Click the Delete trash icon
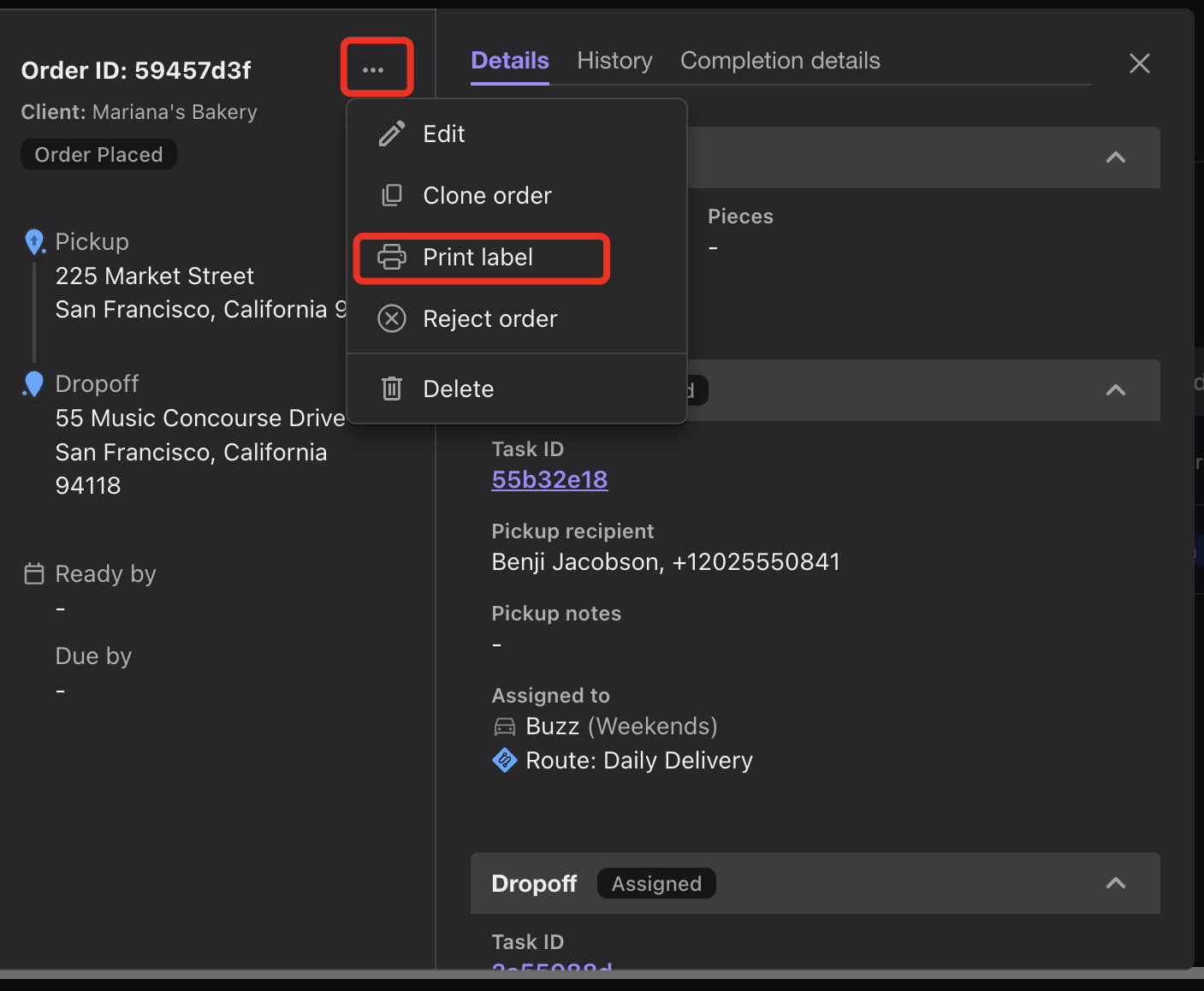Screen dimensions: 1204x991 coord(391,389)
